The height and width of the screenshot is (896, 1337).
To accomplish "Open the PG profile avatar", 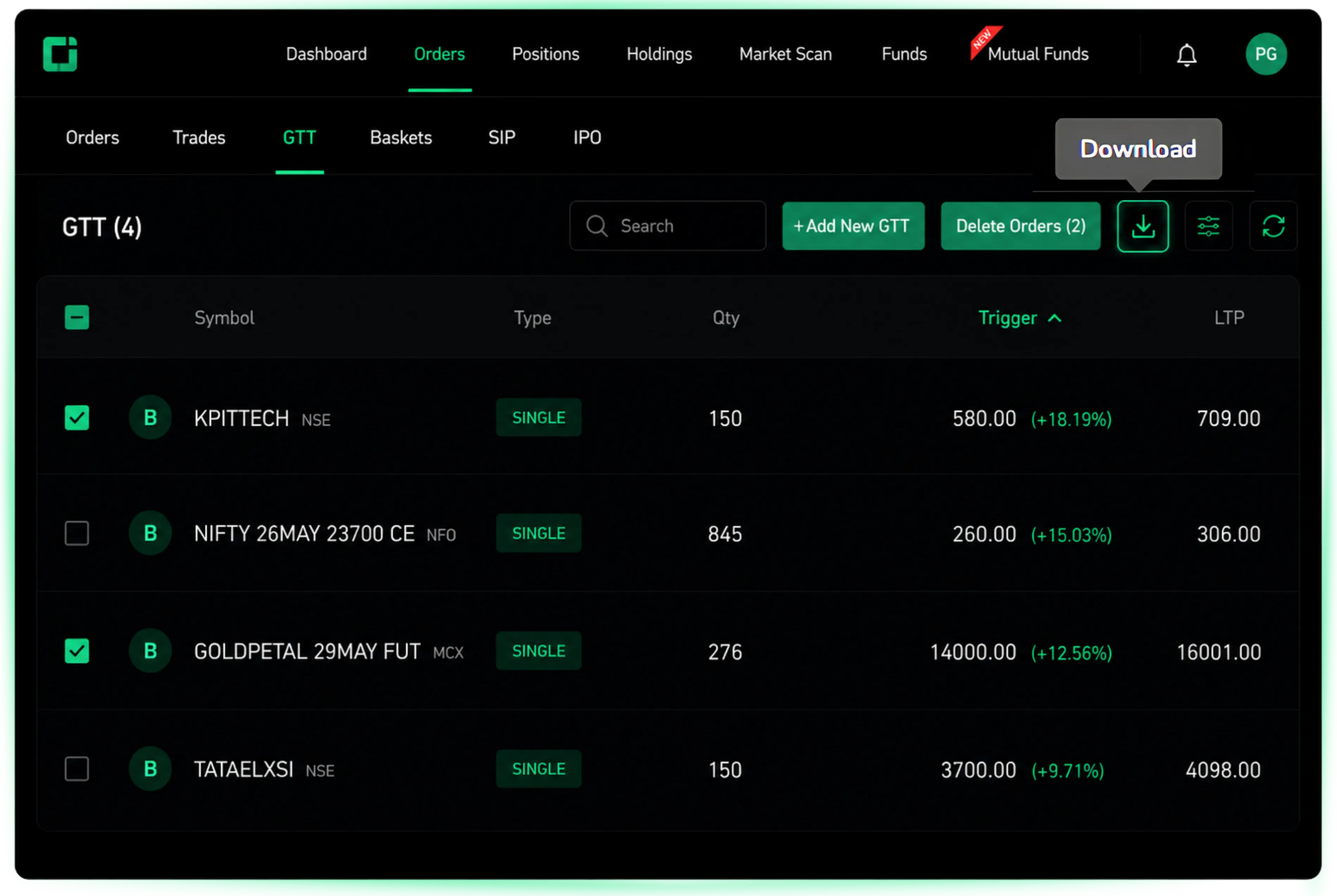I will click(x=1266, y=54).
